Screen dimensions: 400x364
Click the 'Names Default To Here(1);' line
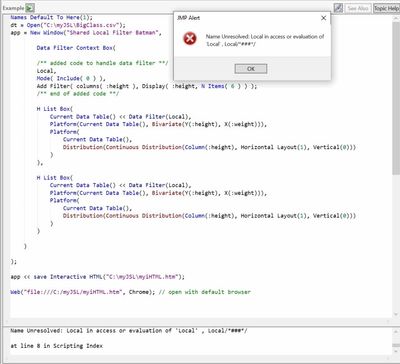[x=52, y=17]
